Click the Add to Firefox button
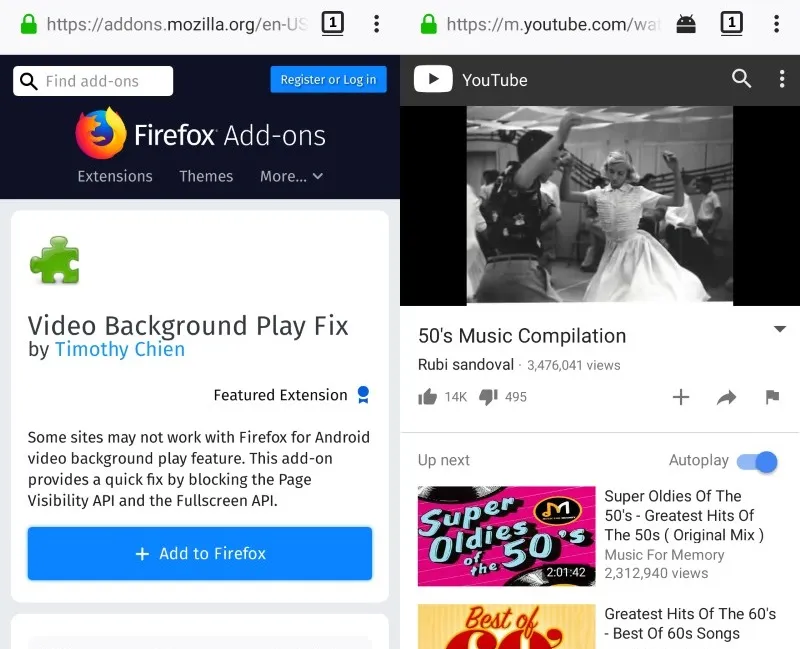The width and height of the screenshot is (800, 649). click(199, 553)
